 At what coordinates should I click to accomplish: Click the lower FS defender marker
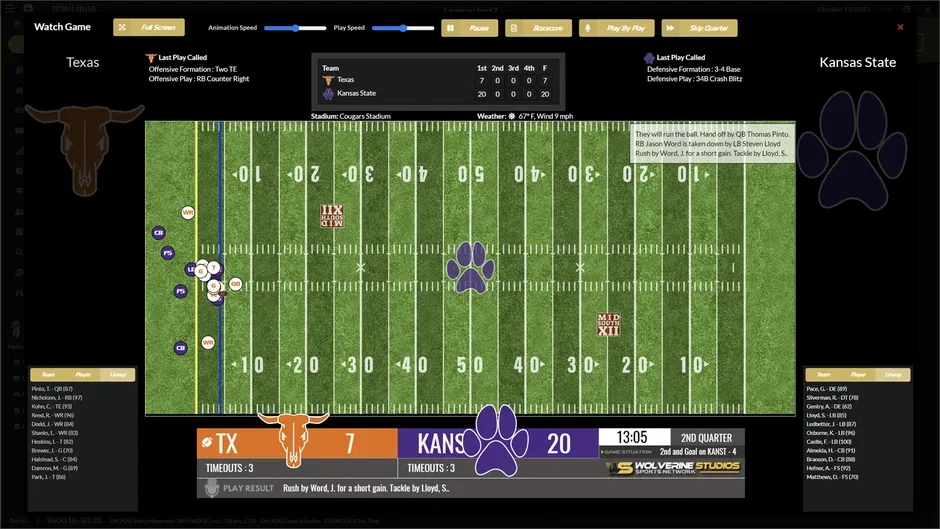pos(180,291)
